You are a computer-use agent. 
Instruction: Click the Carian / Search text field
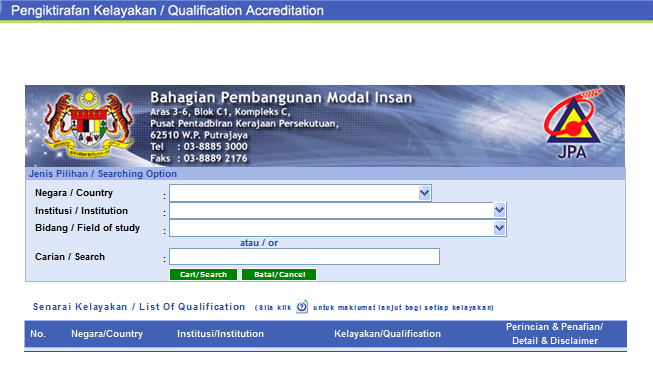coord(304,256)
